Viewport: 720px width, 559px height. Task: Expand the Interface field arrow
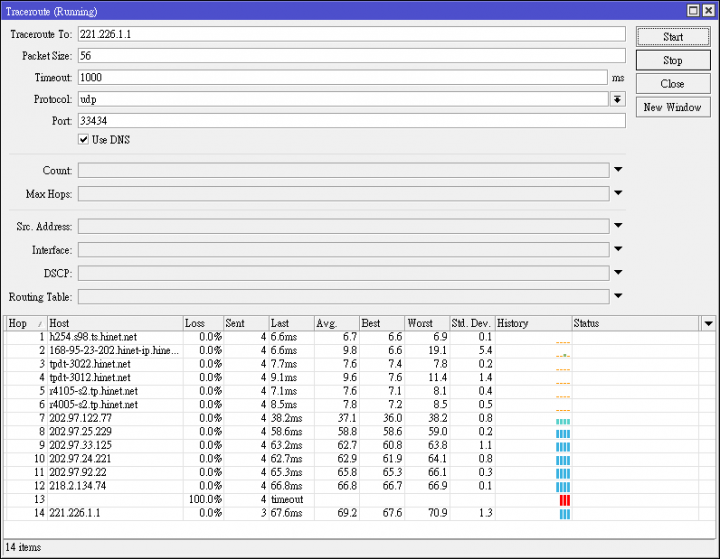pyautogui.click(x=618, y=249)
